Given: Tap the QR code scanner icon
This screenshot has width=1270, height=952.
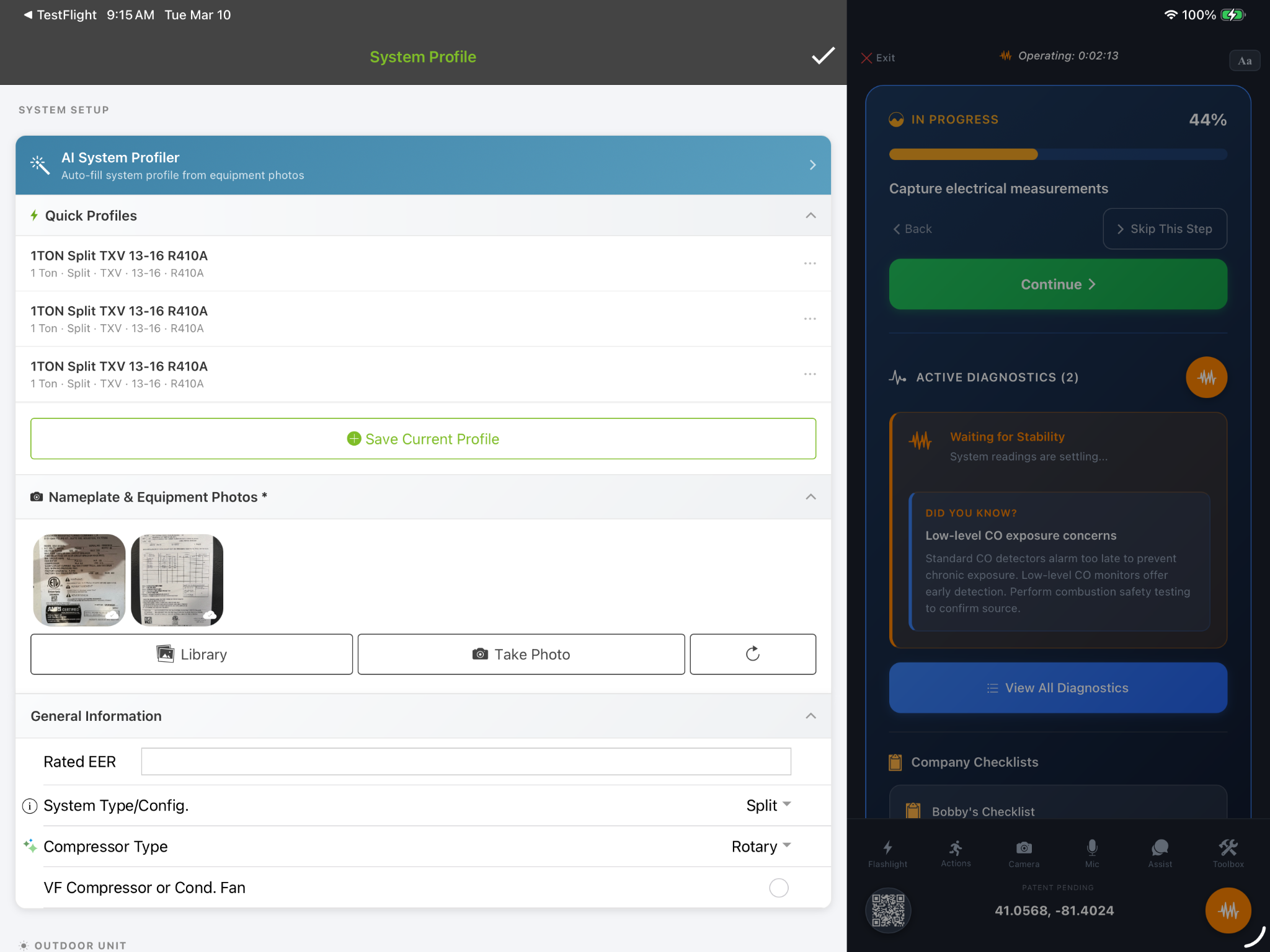Looking at the screenshot, I should click(887, 910).
